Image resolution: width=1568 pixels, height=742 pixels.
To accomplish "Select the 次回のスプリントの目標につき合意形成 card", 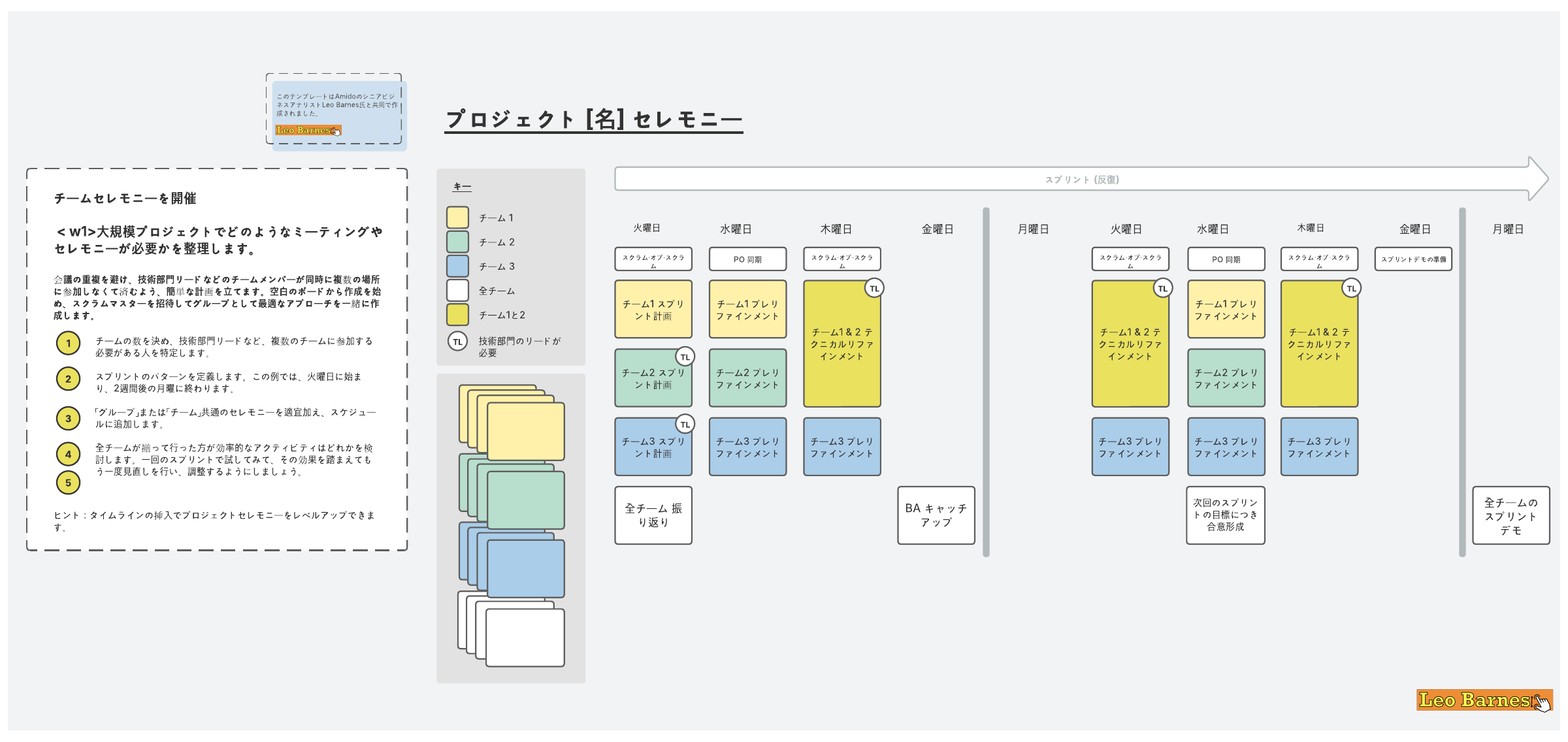I will click(1226, 515).
